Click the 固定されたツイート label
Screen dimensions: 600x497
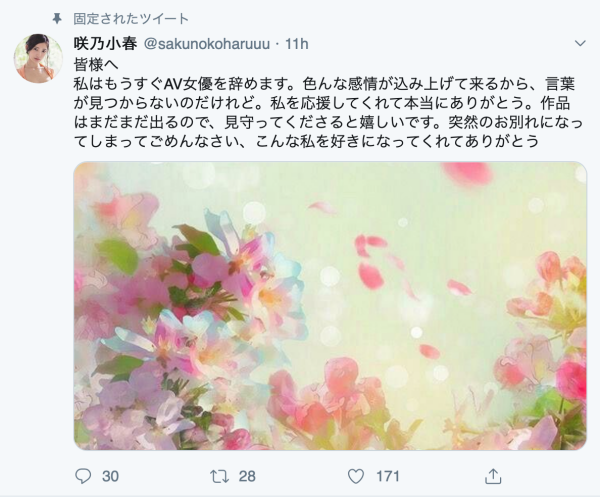pyautogui.click(x=131, y=19)
